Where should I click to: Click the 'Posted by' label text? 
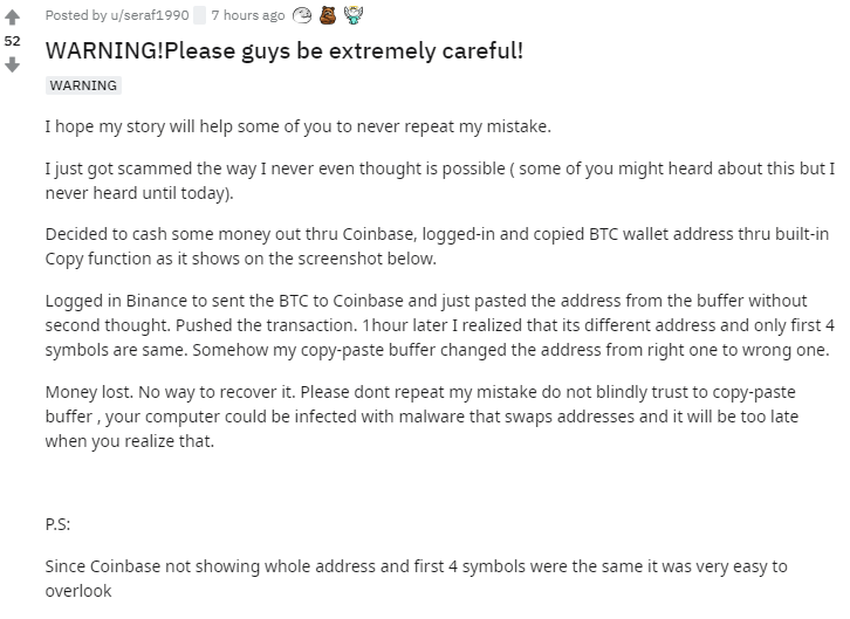pyautogui.click(x=76, y=15)
